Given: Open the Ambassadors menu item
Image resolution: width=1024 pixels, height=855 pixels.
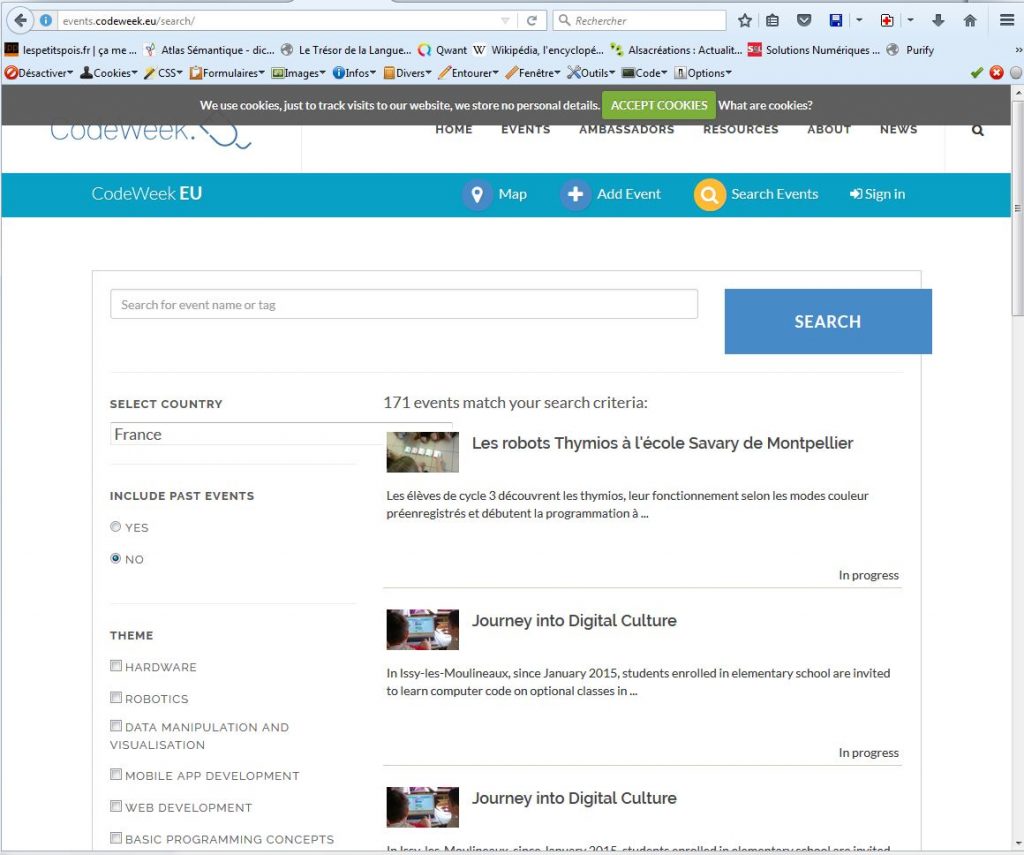Looking at the screenshot, I should pyautogui.click(x=626, y=130).
